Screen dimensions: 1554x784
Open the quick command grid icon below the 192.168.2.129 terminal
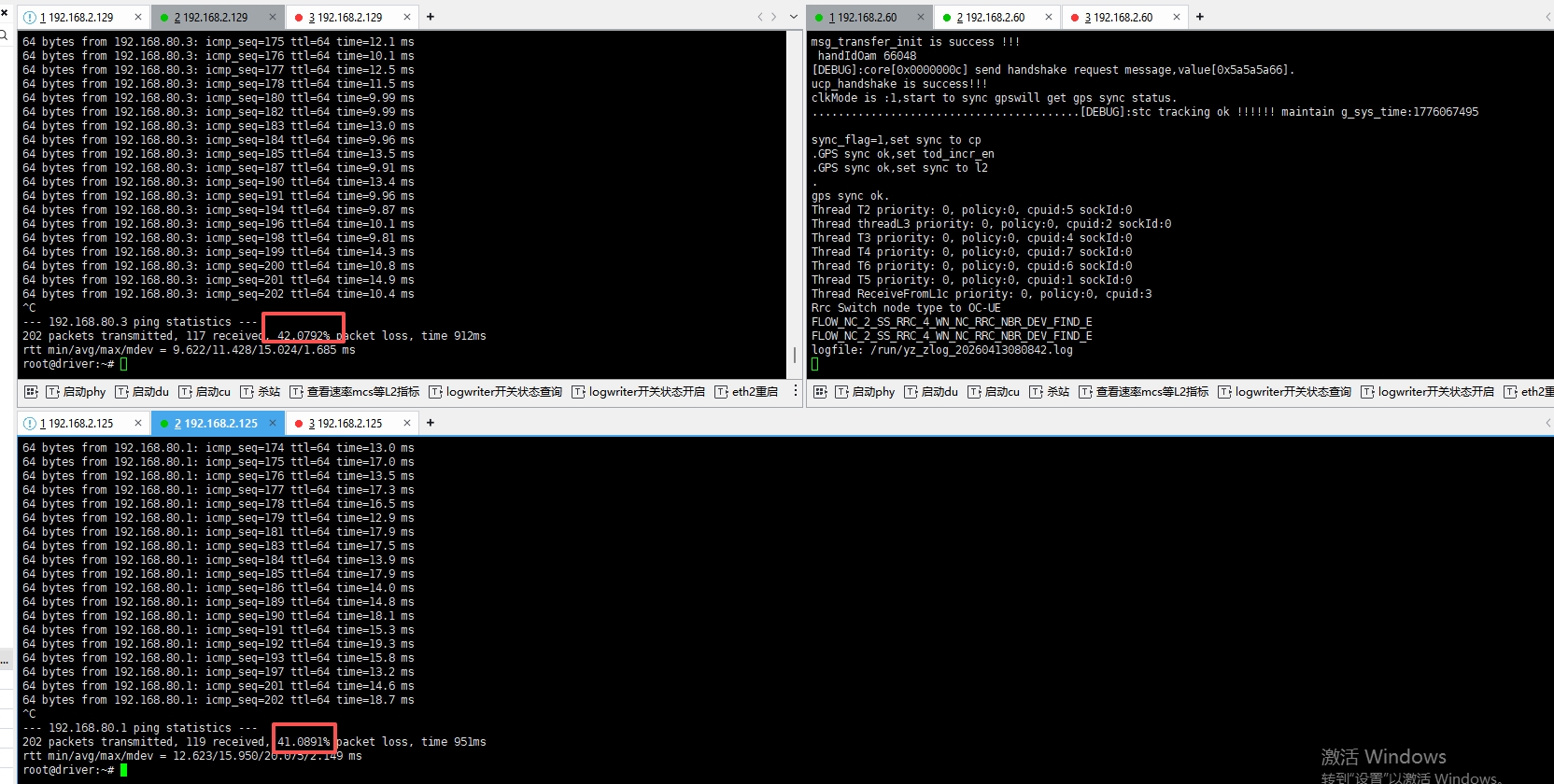(x=31, y=392)
